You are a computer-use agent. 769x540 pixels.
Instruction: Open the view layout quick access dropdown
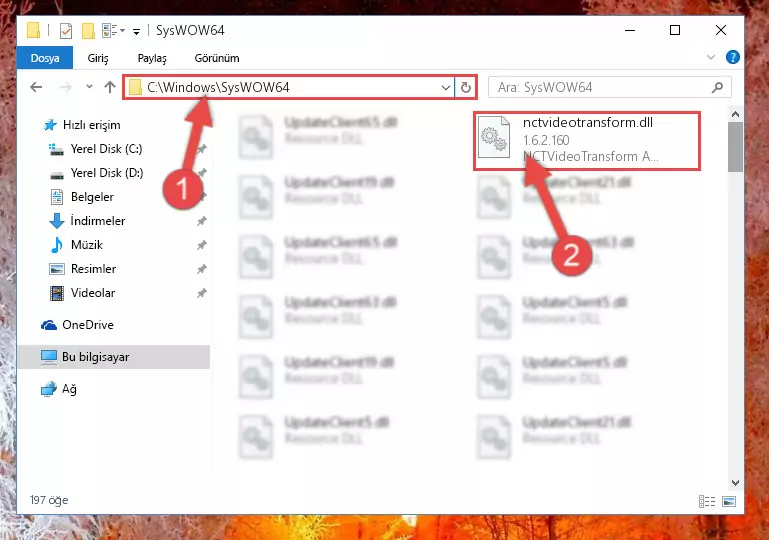tap(113, 30)
